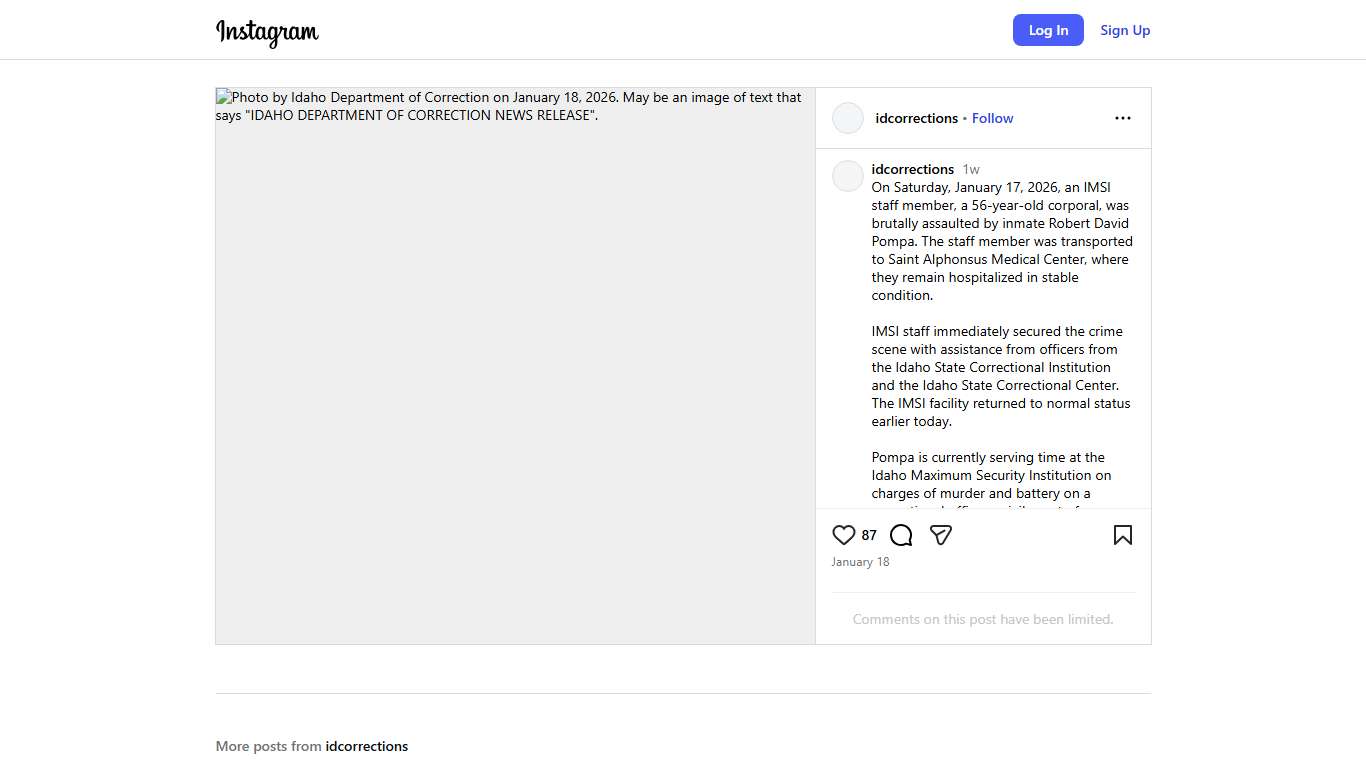
Task: Click idcorrections username above the caption
Action: (912, 169)
